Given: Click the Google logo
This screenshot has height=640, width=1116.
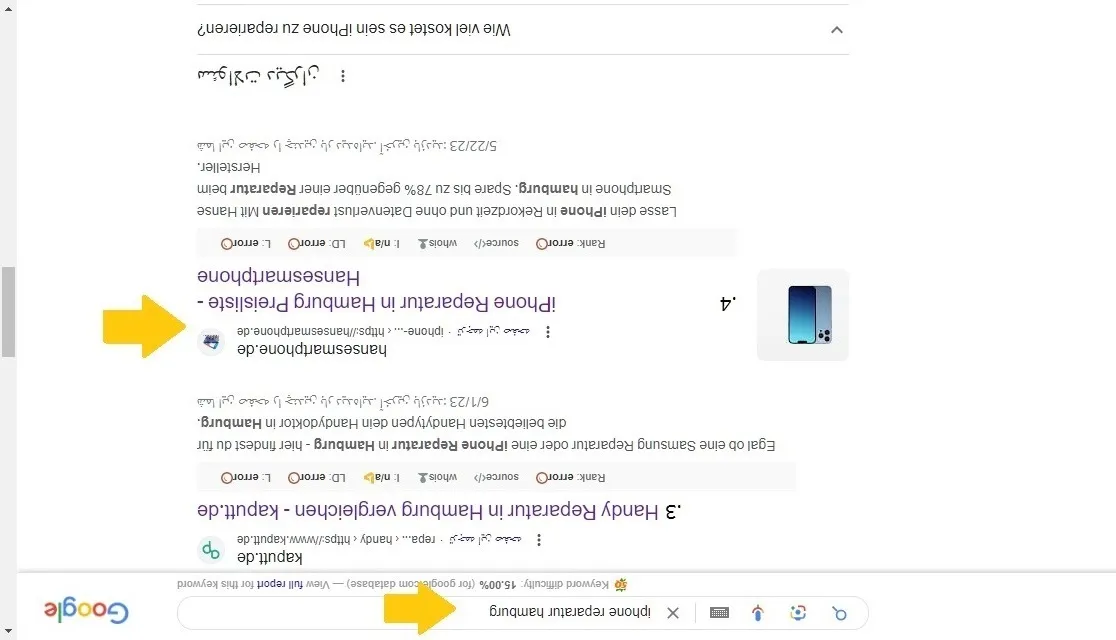Looking at the screenshot, I should point(86,612).
